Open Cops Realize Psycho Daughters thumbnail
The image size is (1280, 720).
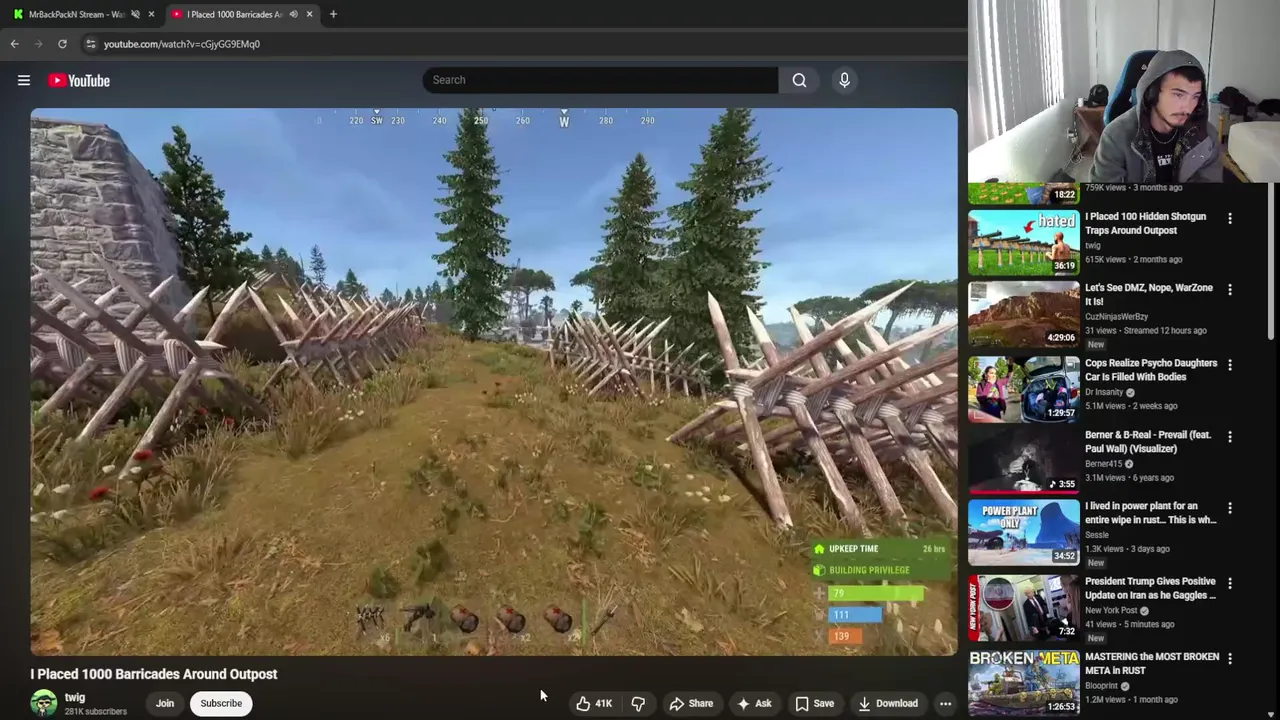[x=1024, y=389]
